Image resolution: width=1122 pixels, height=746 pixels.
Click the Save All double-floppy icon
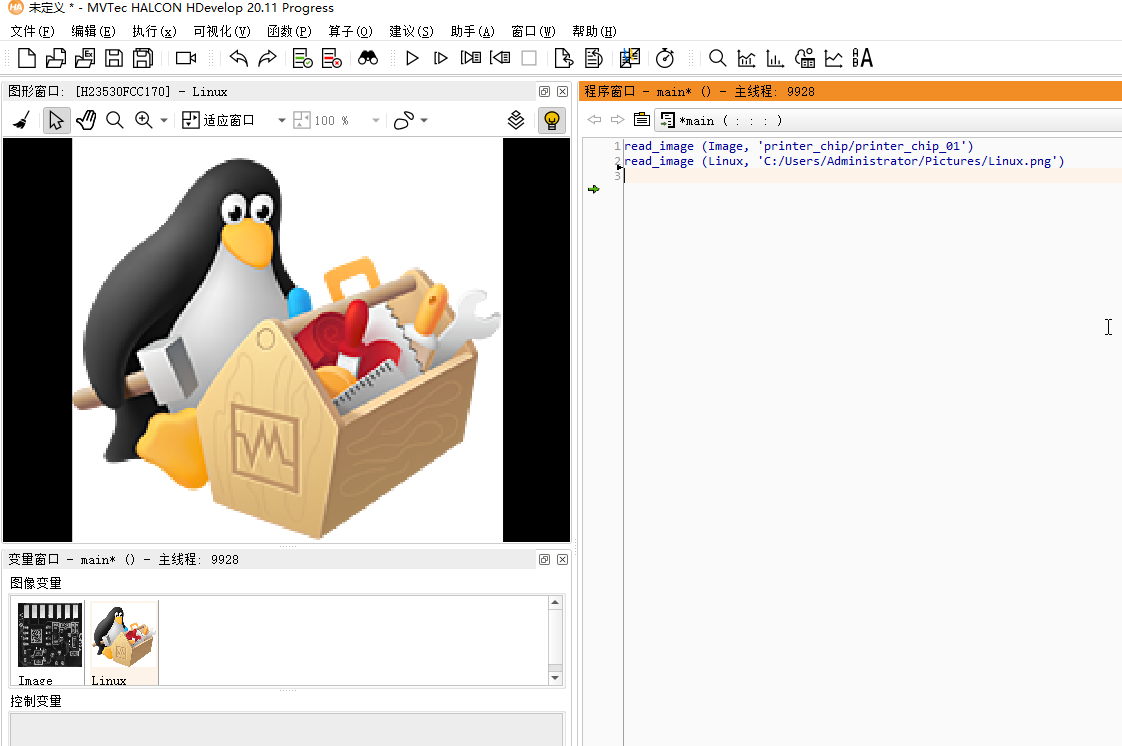pyautogui.click(x=143, y=58)
